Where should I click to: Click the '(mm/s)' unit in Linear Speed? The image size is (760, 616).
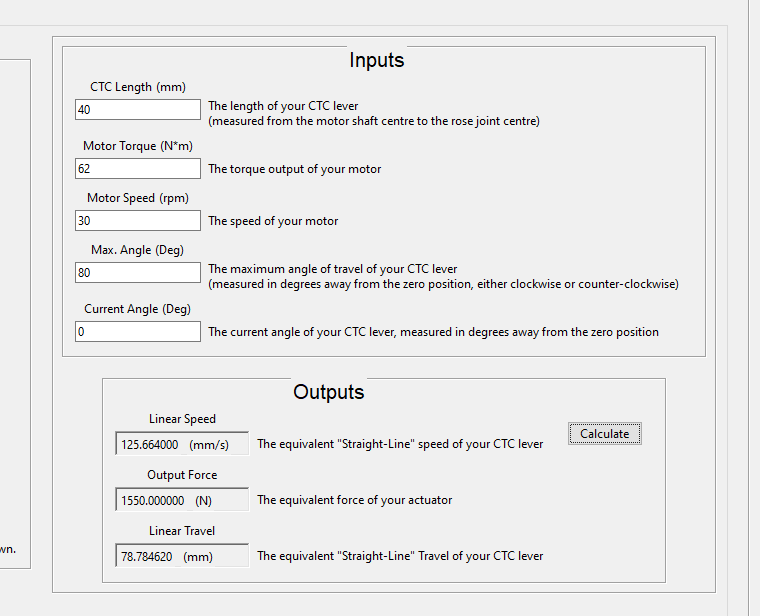209,445
